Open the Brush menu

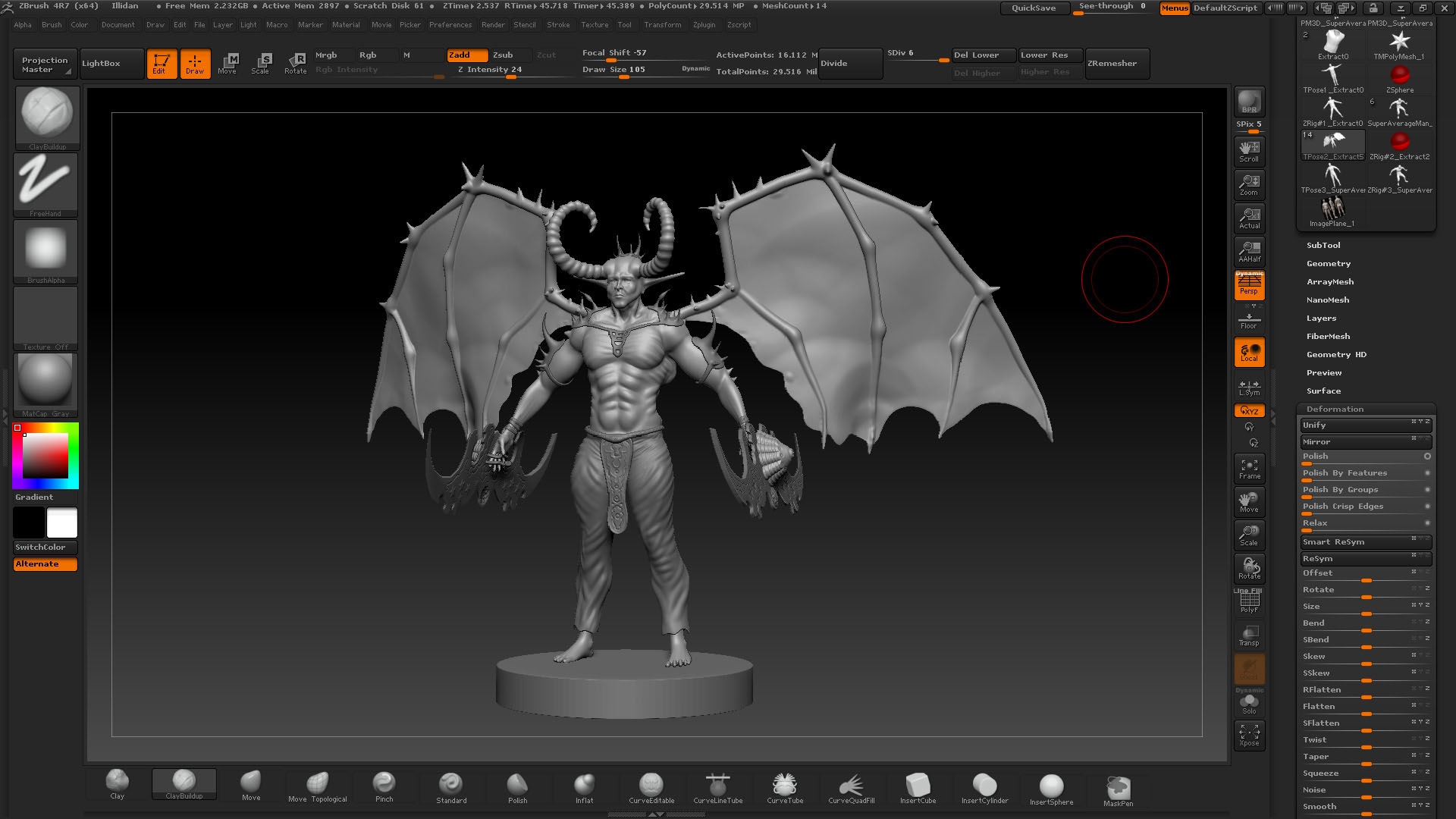(x=52, y=25)
